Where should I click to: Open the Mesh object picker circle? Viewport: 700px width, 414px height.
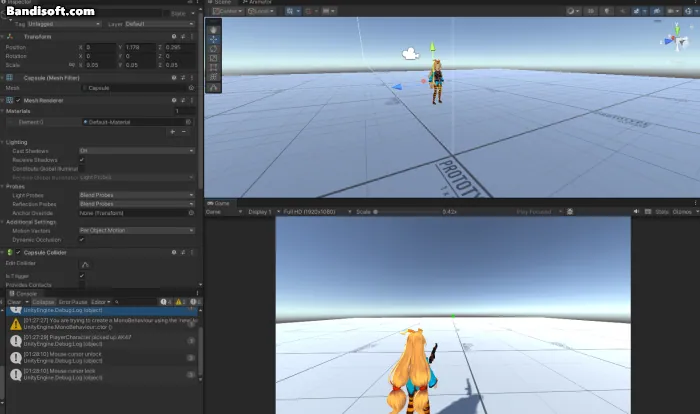191,88
